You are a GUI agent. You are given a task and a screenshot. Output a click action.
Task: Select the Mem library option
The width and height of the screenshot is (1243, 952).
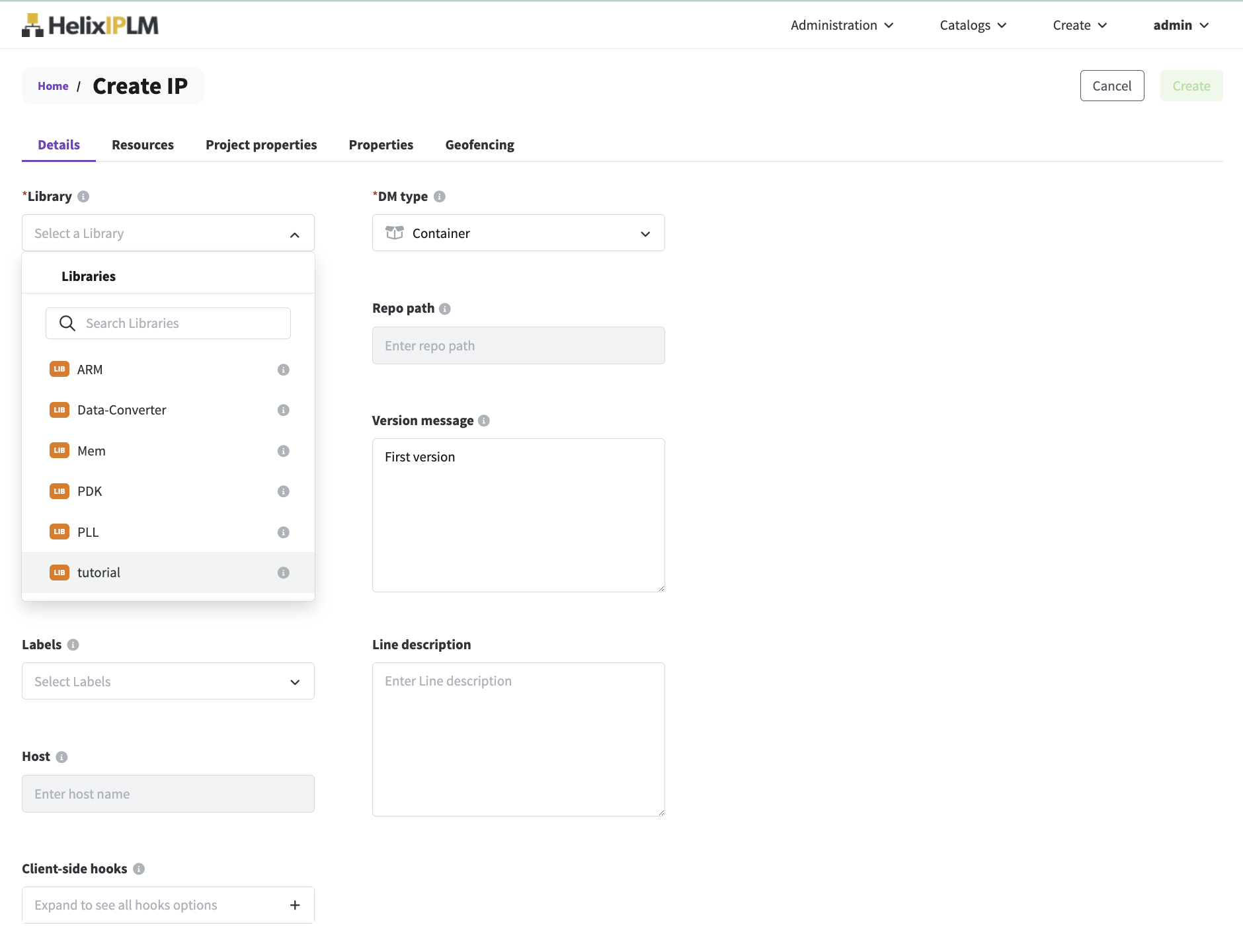pyautogui.click(x=91, y=451)
